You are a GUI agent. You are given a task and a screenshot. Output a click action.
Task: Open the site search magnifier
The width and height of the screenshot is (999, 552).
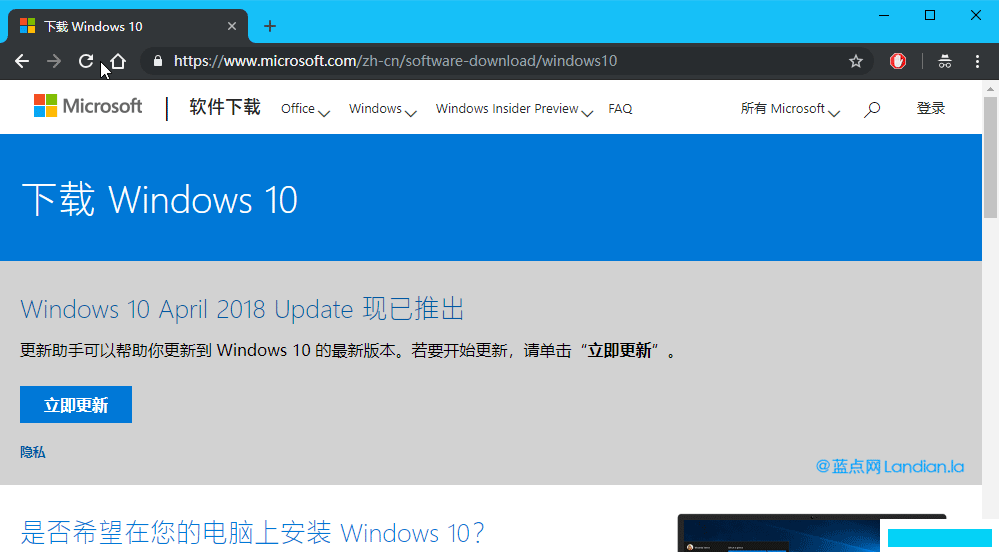click(872, 109)
